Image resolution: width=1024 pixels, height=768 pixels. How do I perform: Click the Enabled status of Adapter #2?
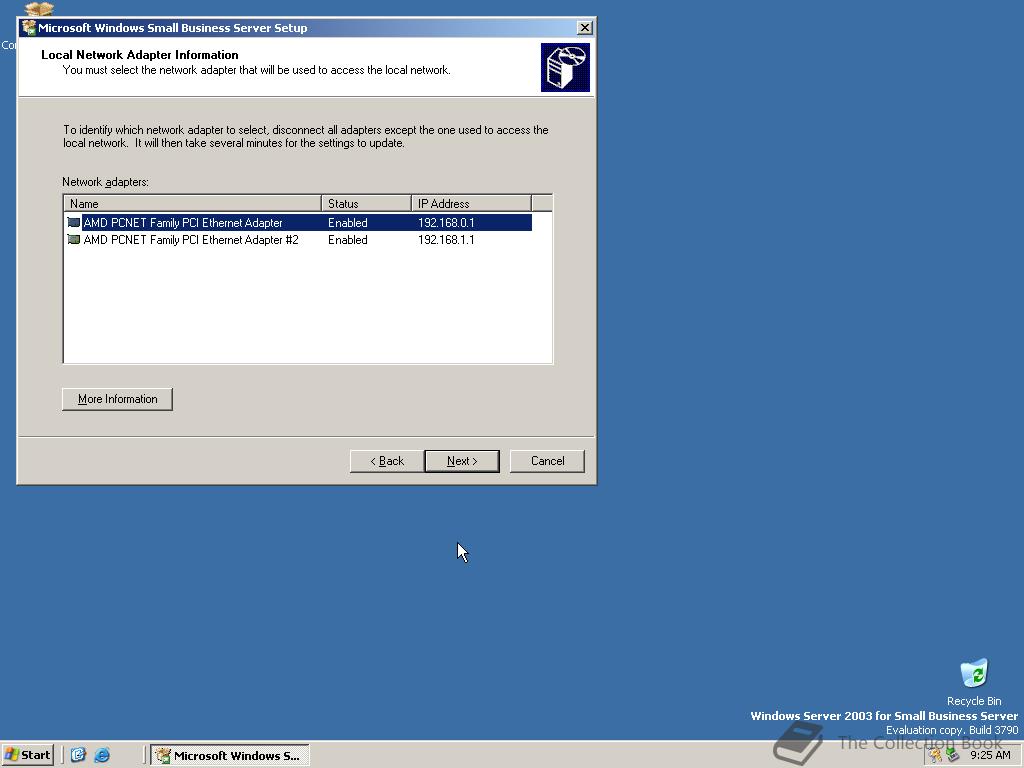coord(347,240)
